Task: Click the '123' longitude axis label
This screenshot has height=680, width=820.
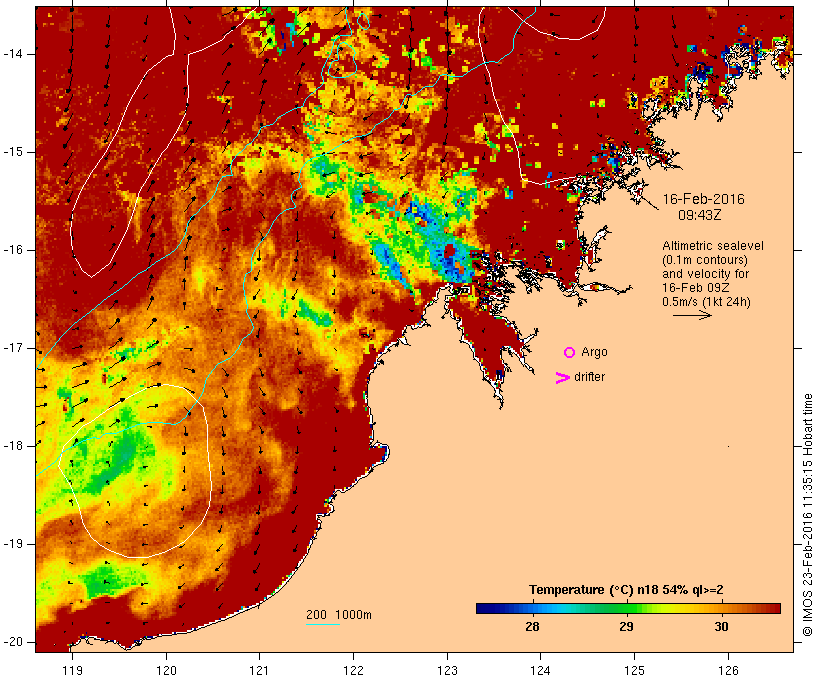Action: (x=447, y=671)
